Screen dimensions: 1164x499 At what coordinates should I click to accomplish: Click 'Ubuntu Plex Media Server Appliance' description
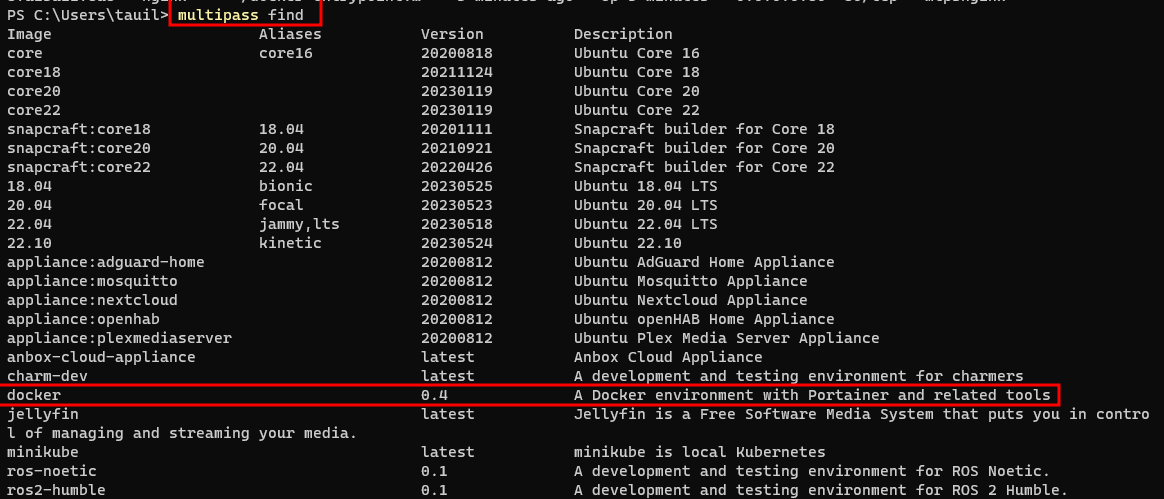point(726,338)
